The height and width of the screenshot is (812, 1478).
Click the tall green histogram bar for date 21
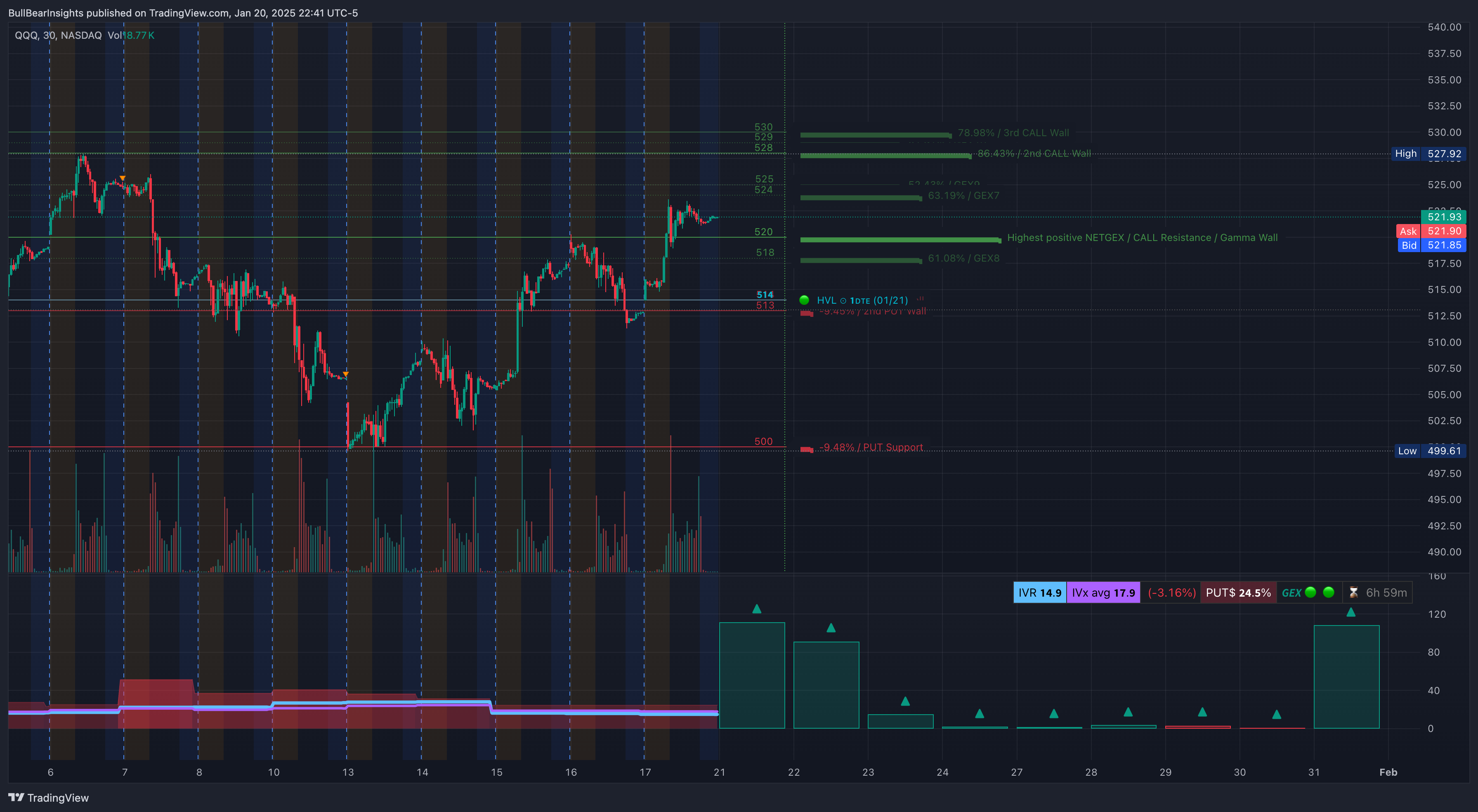click(x=752, y=675)
